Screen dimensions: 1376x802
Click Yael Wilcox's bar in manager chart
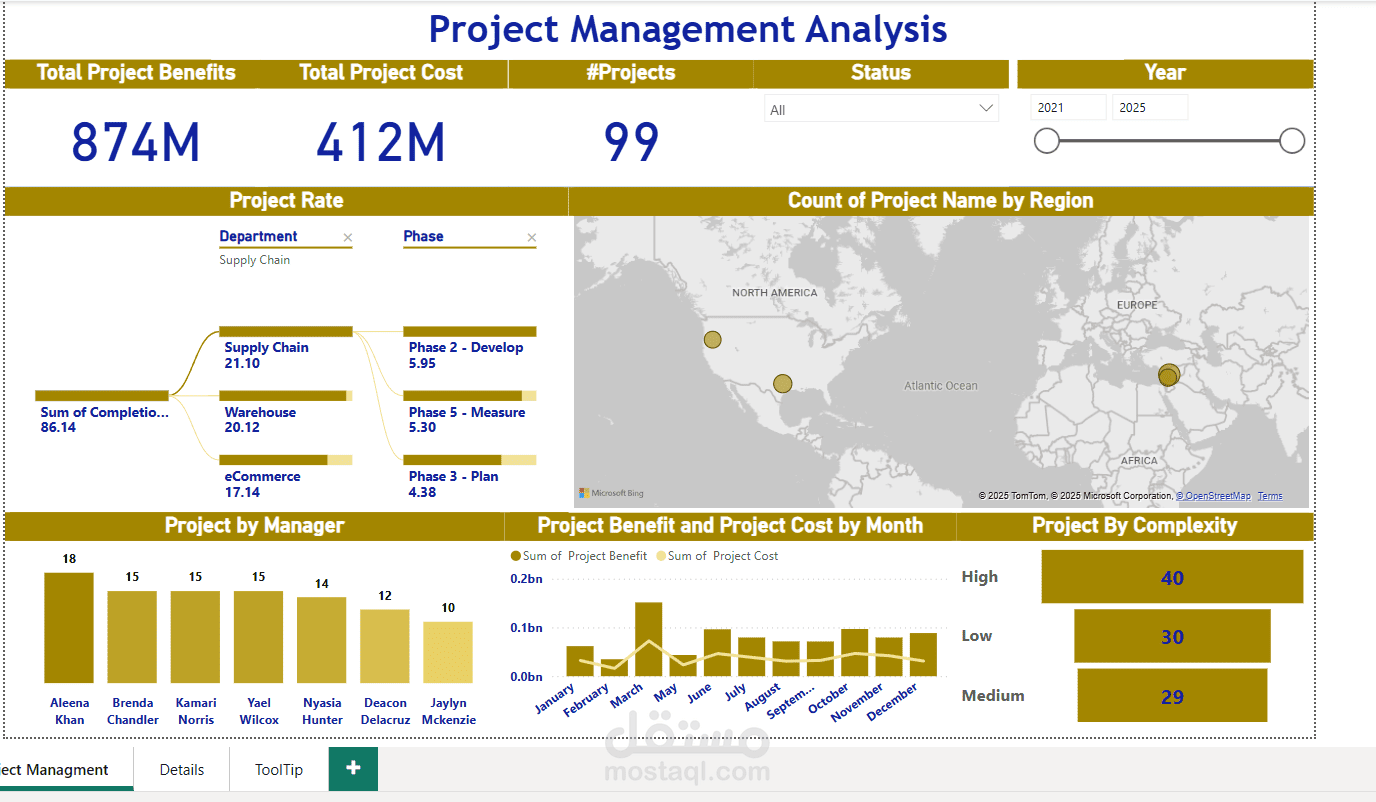259,637
